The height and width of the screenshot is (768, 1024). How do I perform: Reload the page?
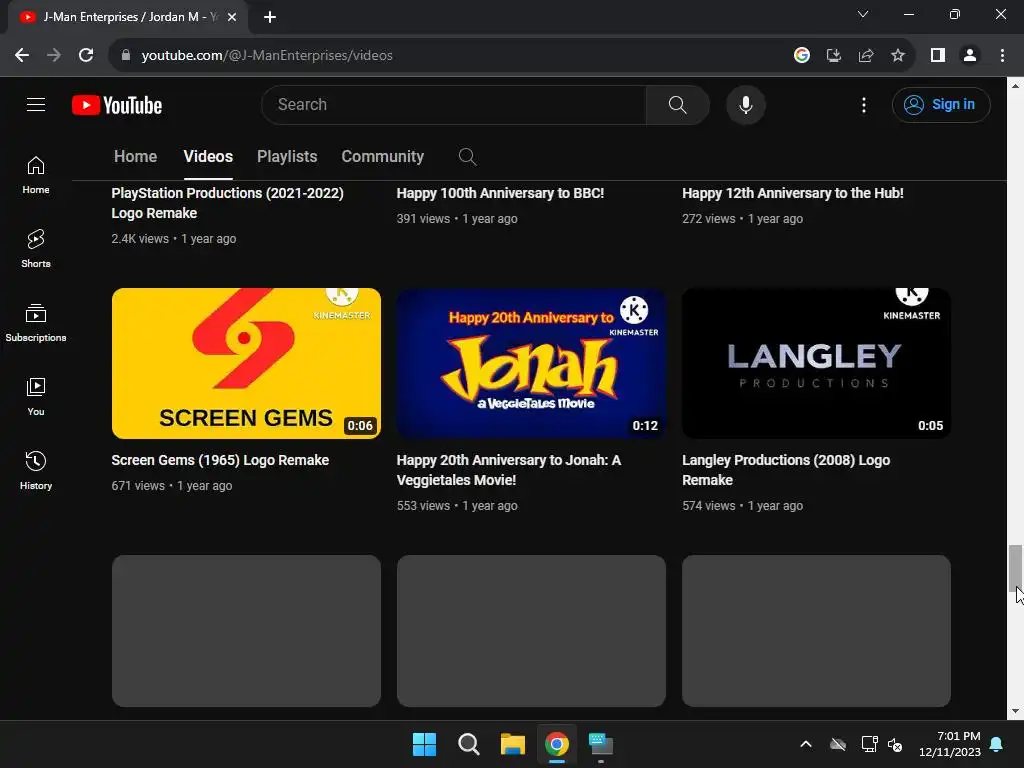pos(86,56)
